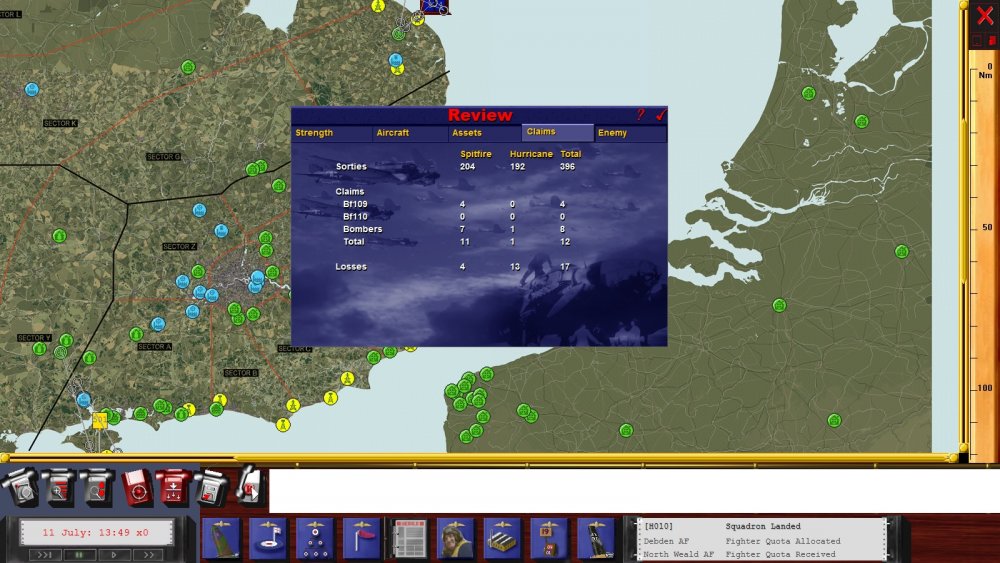Open the newspaper report icon

(x=409, y=539)
